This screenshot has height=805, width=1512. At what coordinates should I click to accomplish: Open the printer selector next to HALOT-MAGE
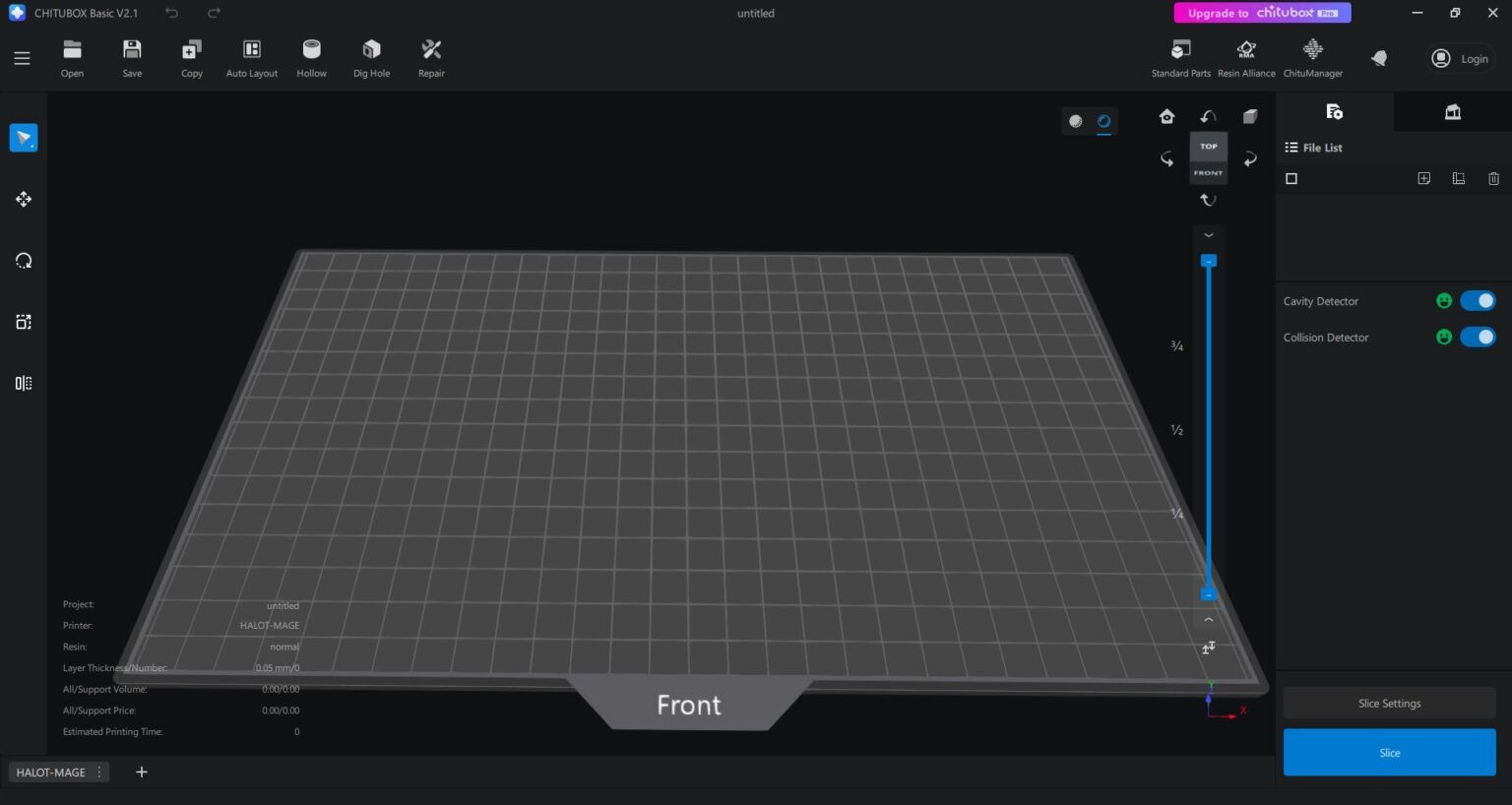98,772
